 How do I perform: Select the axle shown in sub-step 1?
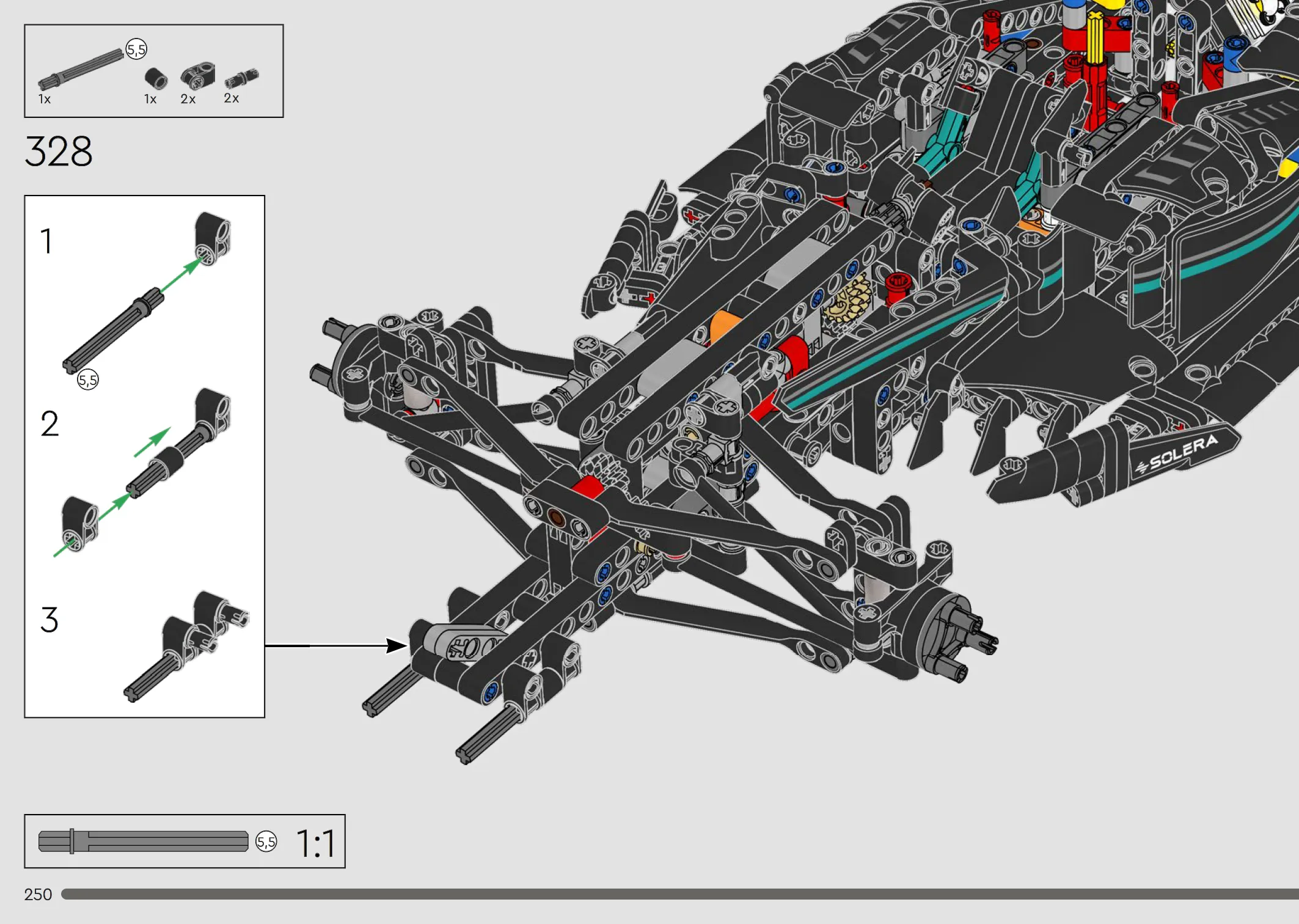coord(114,330)
